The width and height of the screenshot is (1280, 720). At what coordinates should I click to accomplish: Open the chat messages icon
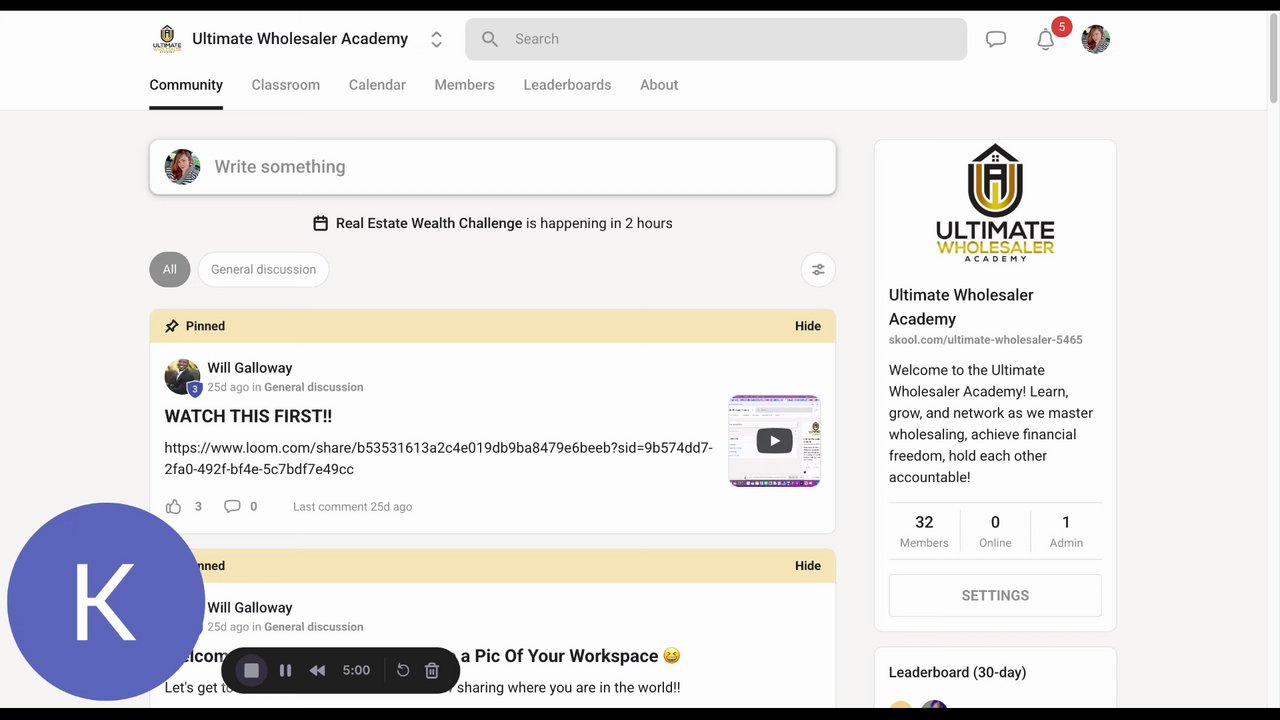coord(996,39)
